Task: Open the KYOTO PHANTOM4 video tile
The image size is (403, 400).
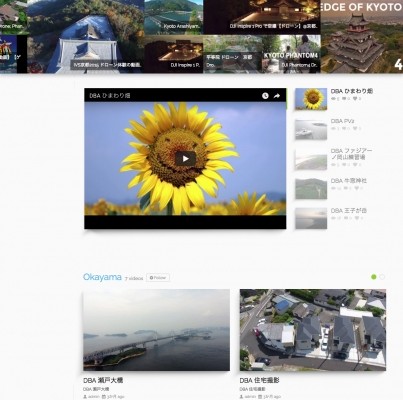Action: (291, 54)
